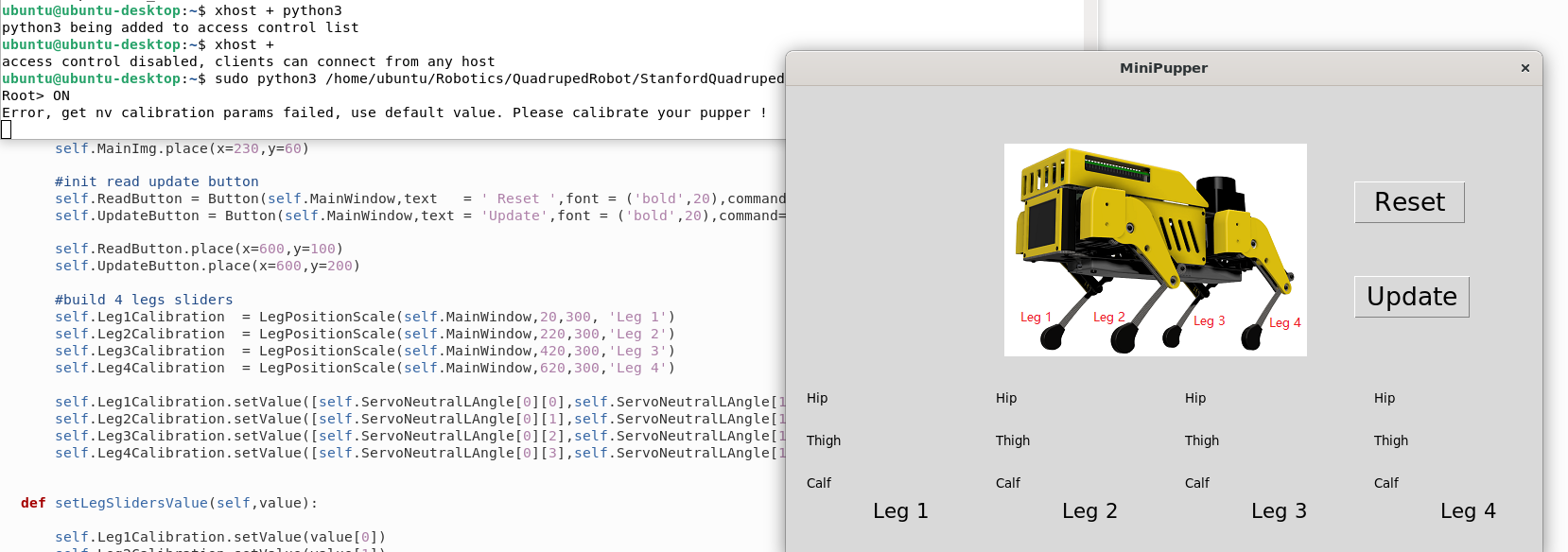The image size is (1568, 552).
Task: Click the Calf label beside large Leg 2
Action: [1008, 483]
